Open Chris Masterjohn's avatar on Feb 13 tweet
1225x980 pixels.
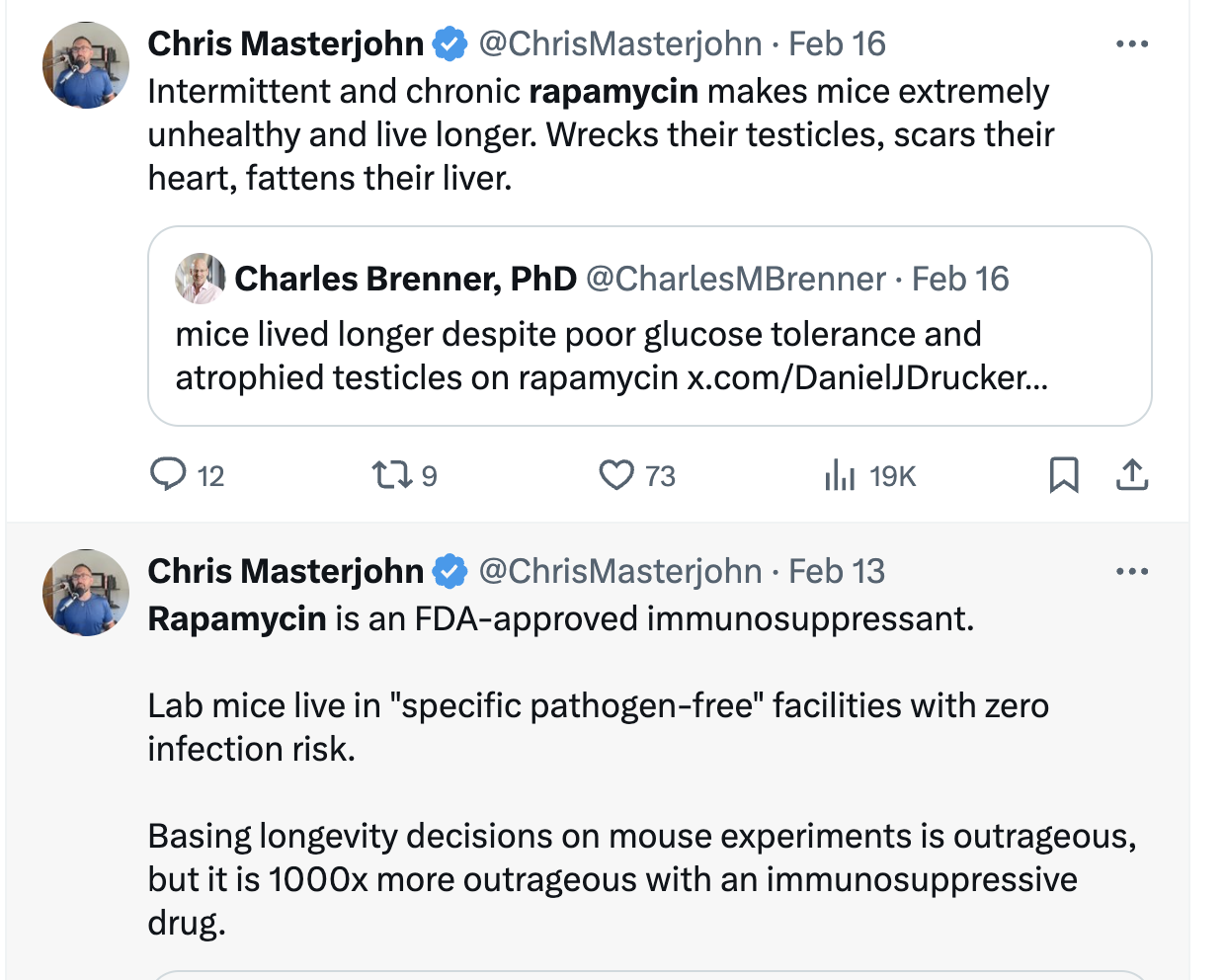click(x=86, y=593)
